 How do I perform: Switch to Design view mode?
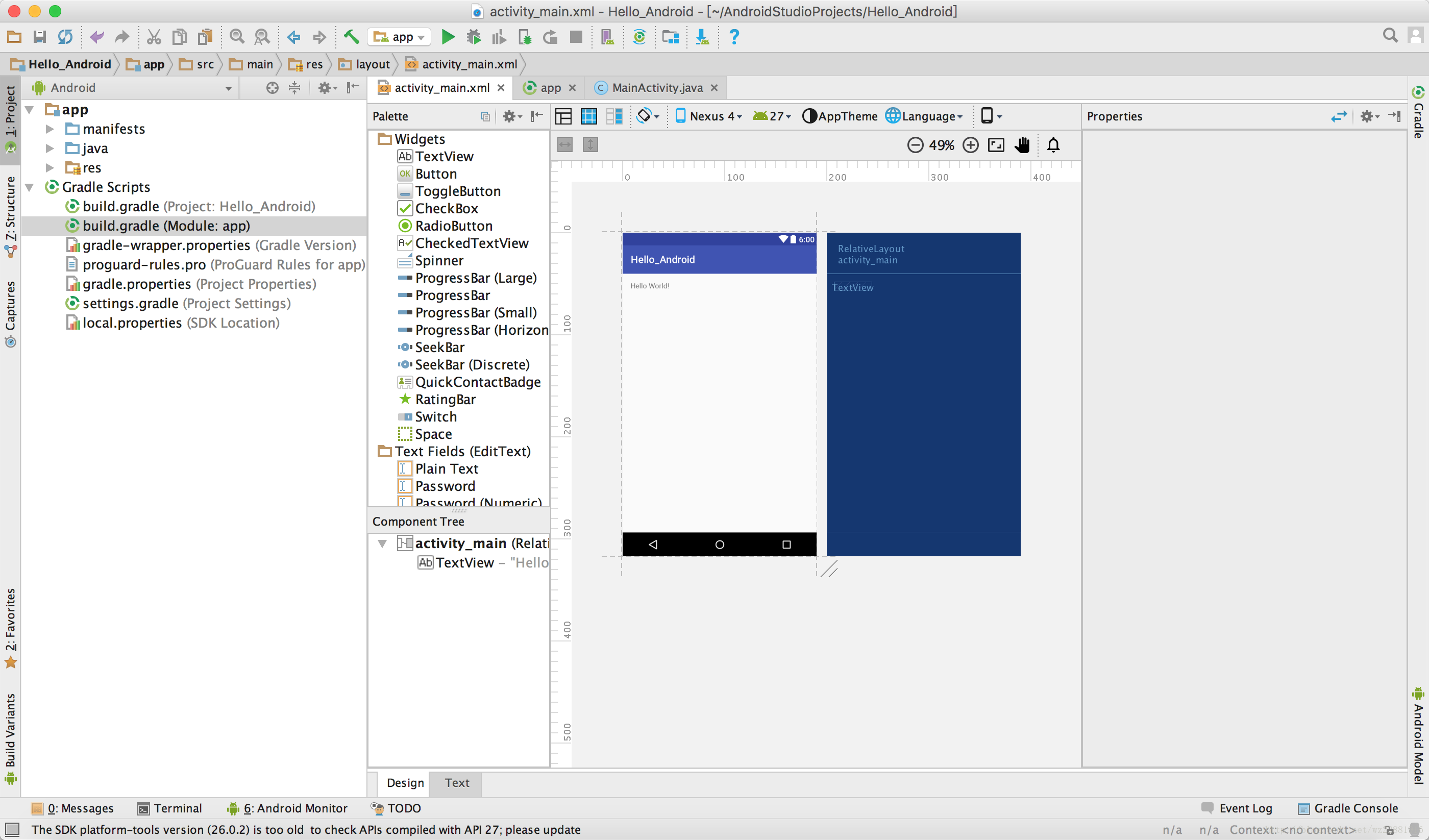563,116
